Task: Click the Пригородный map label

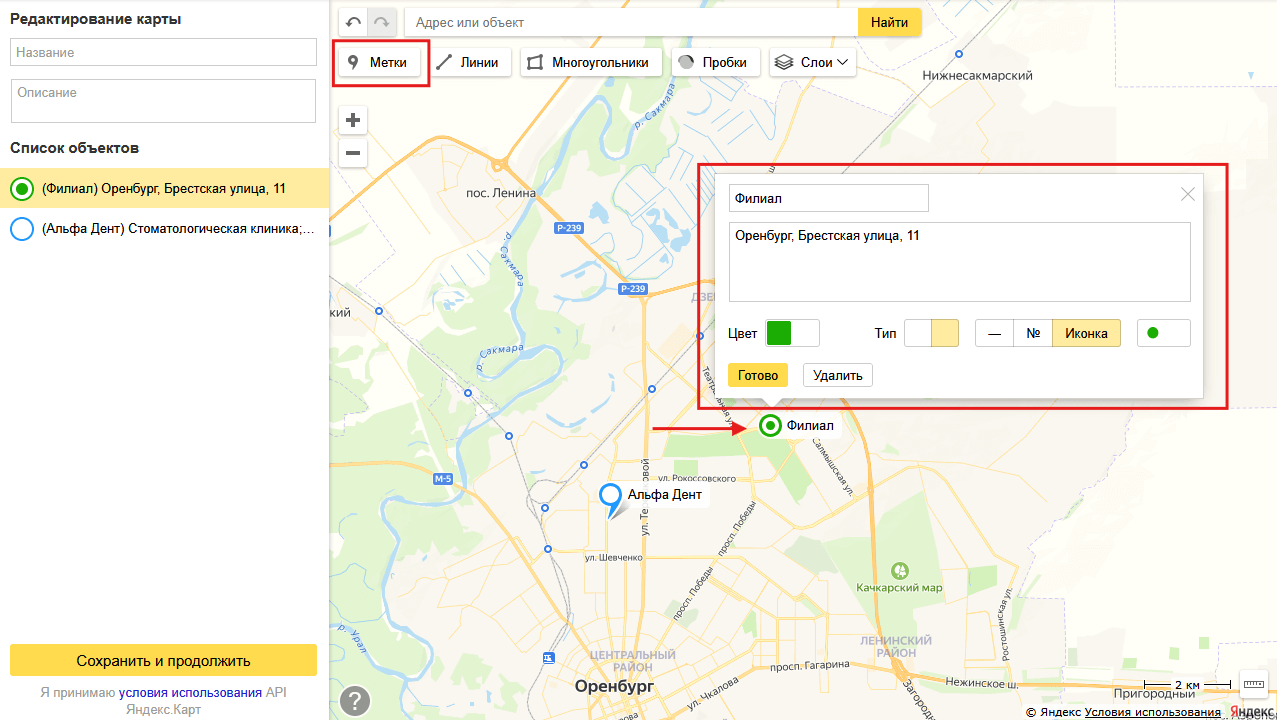Action: (x=1155, y=693)
